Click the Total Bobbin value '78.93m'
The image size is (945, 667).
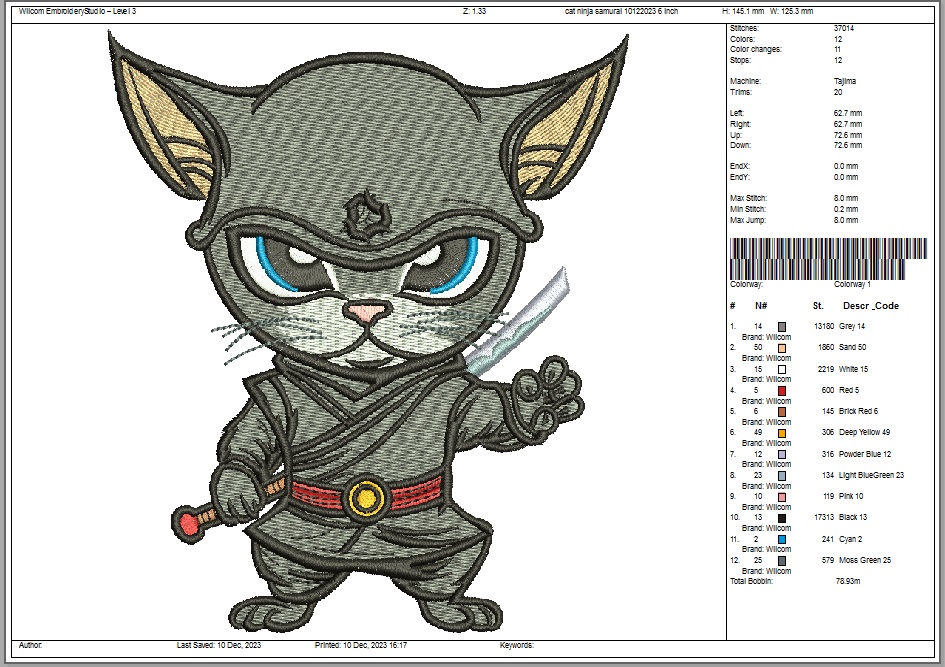click(847, 581)
